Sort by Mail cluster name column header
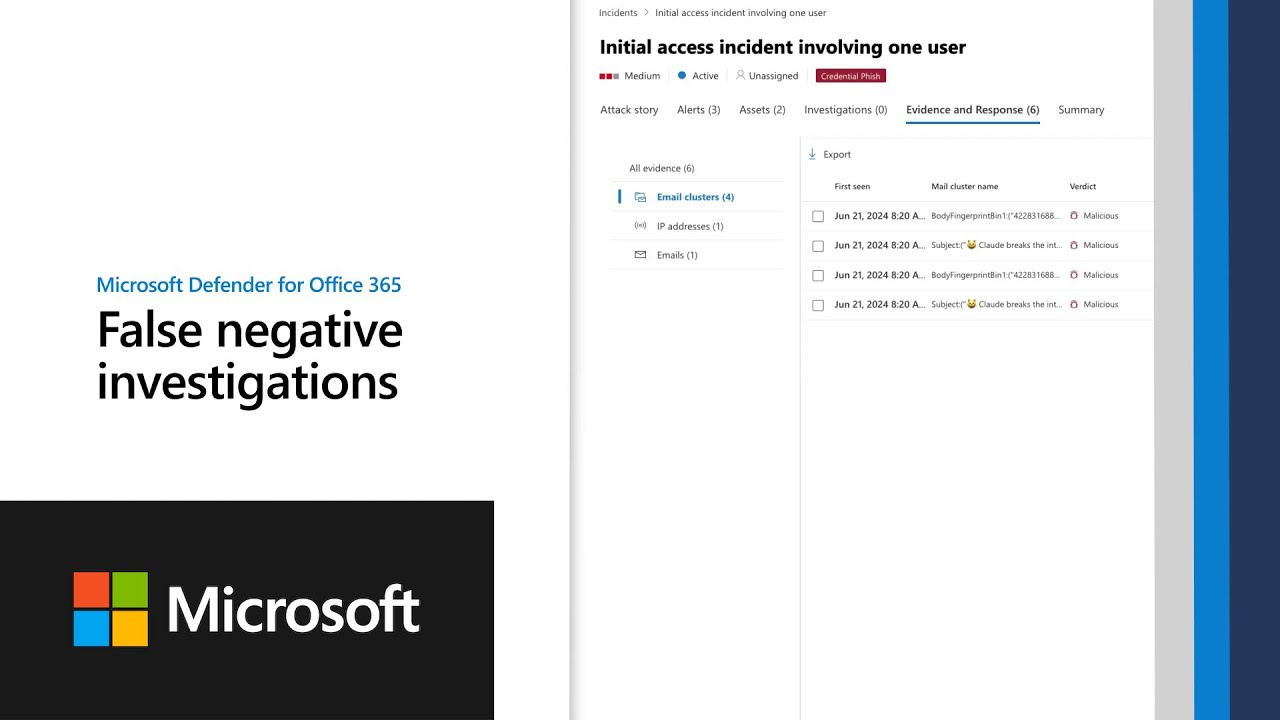Image resolution: width=1280 pixels, height=720 pixels. tap(964, 186)
